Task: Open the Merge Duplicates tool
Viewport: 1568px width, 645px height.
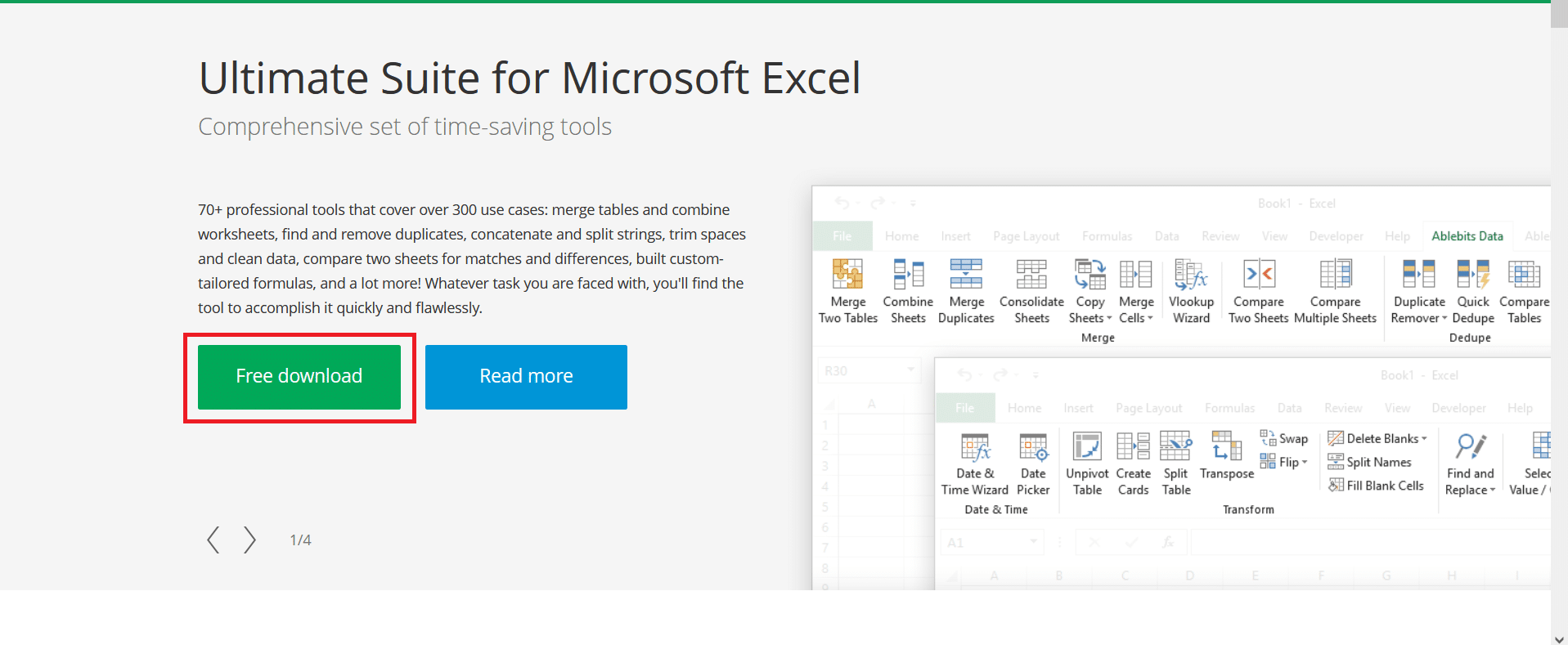Action: click(x=966, y=292)
